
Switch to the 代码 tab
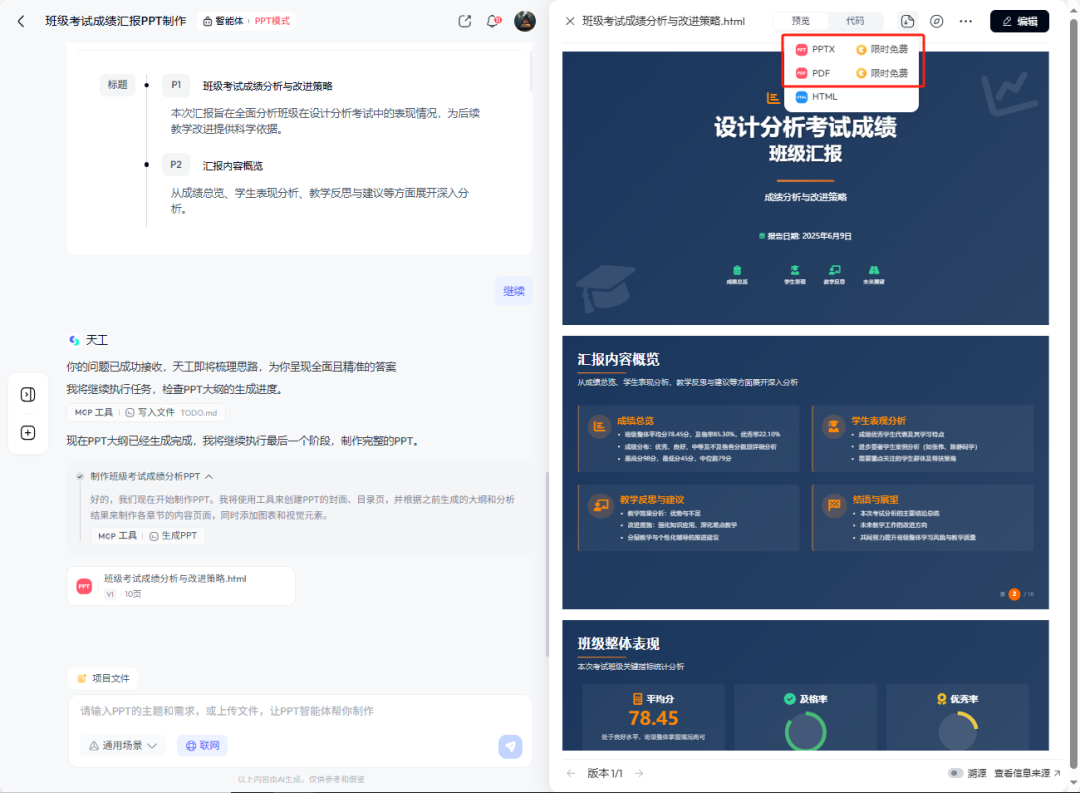[x=857, y=20]
